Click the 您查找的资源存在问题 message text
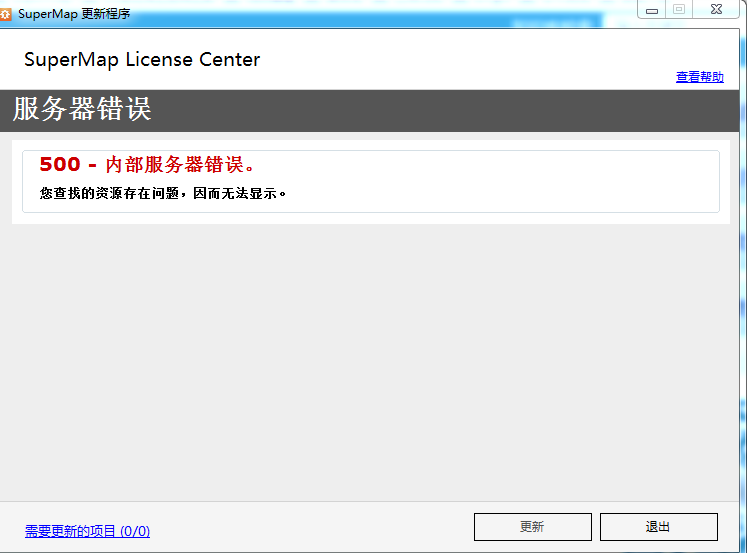747x553 pixels. 163,193
